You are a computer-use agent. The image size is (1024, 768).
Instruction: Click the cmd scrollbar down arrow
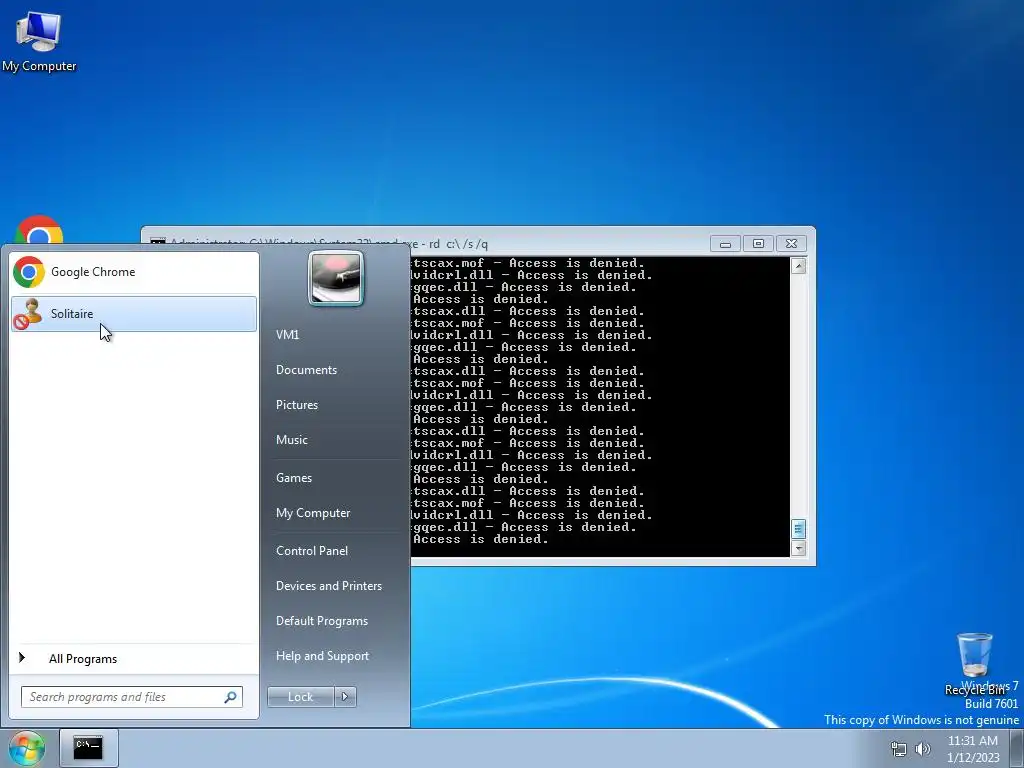click(798, 549)
